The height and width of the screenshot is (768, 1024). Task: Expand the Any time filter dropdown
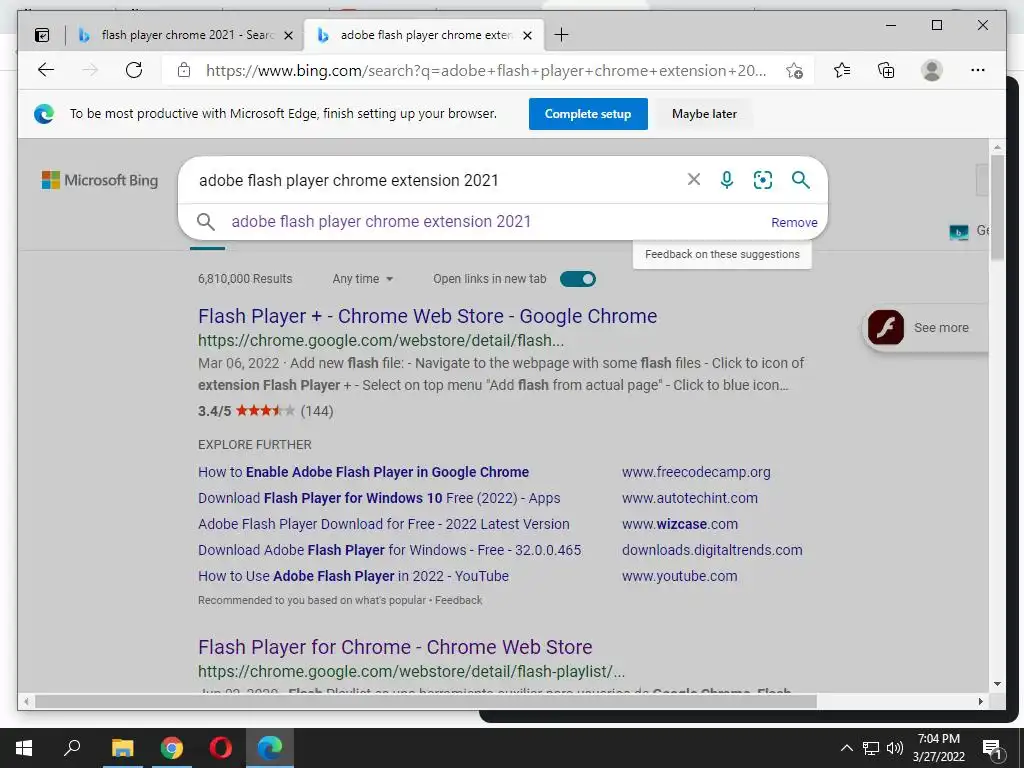(x=362, y=279)
